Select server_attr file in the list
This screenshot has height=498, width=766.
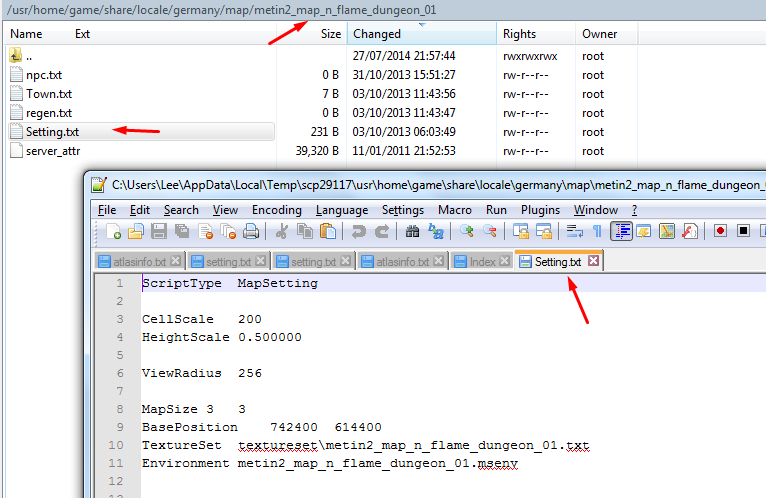coord(45,151)
